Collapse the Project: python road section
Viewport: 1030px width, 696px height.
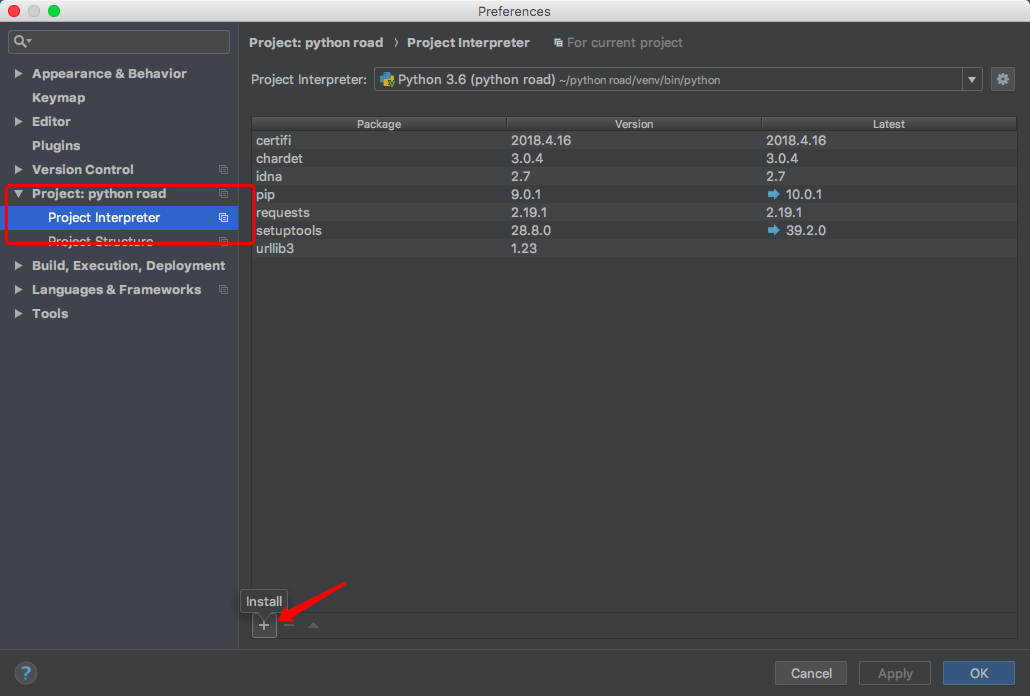click(18, 194)
